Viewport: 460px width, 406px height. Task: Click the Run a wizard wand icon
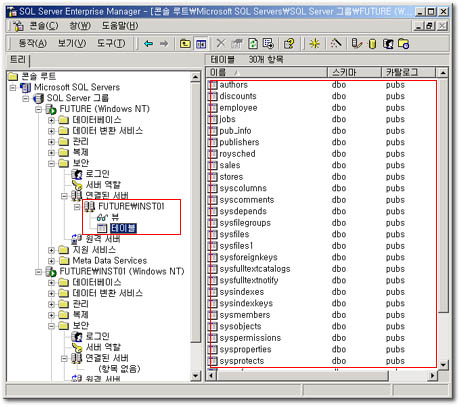[x=336, y=43]
